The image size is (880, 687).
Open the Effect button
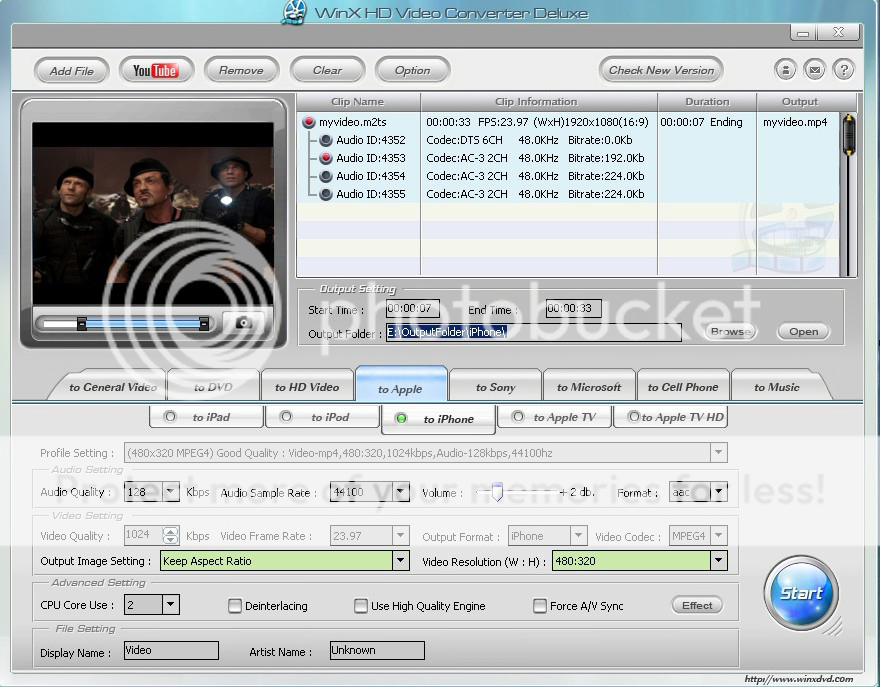(697, 605)
